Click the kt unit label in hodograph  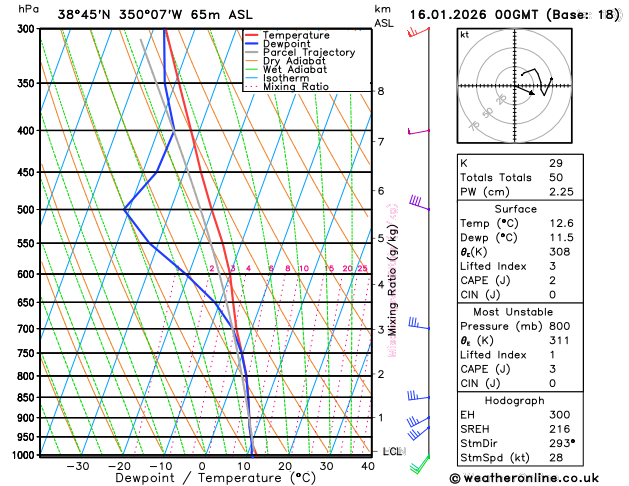click(x=465, y=35)
